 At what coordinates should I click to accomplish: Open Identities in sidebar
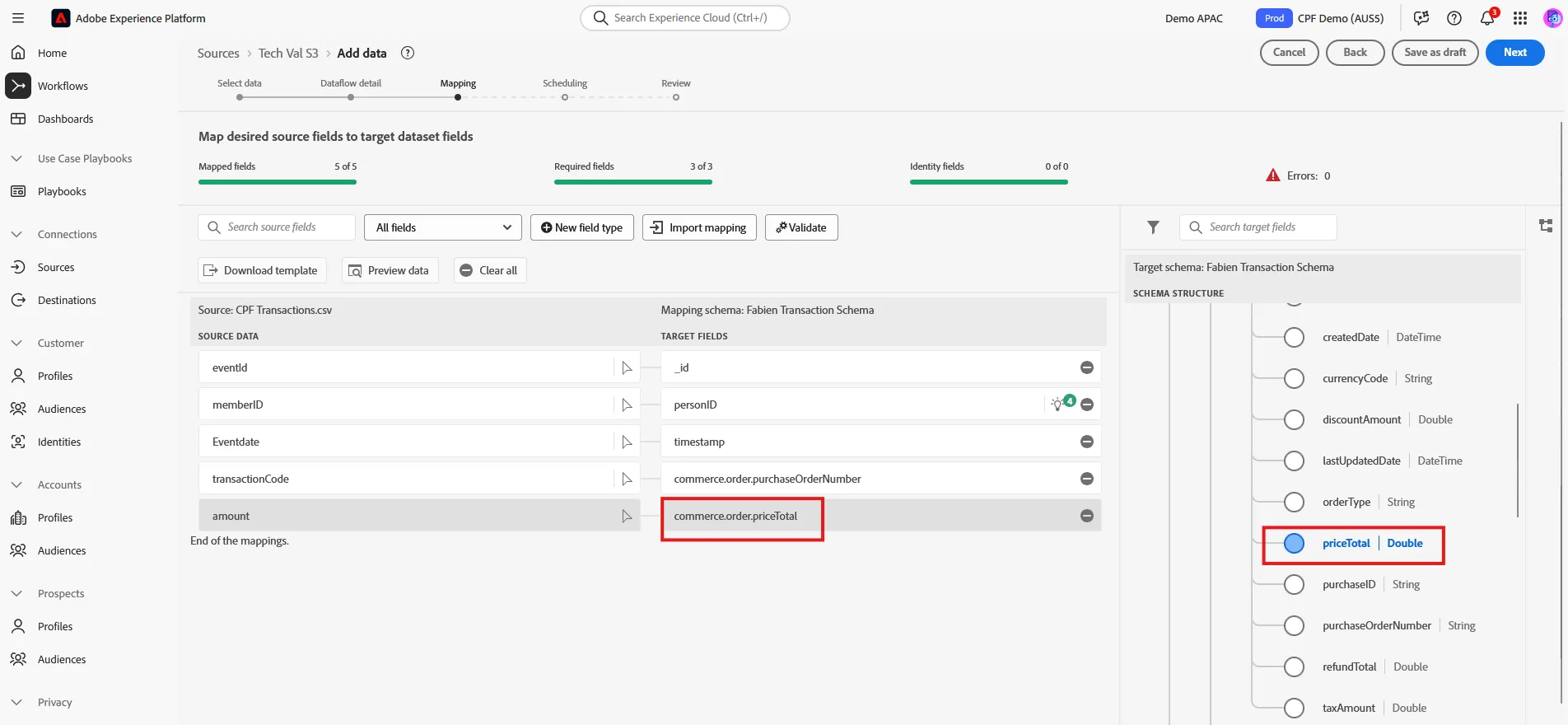point(59,442)
